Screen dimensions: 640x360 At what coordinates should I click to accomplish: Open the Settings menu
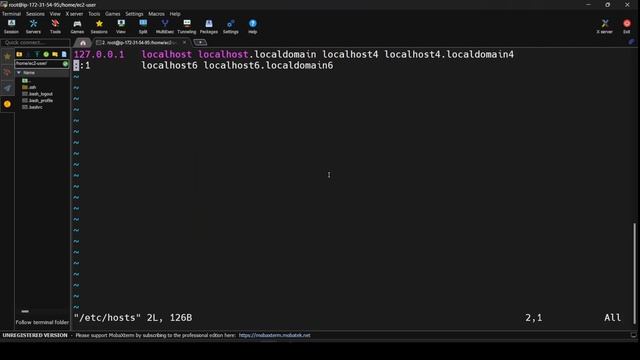pos(134,14)
